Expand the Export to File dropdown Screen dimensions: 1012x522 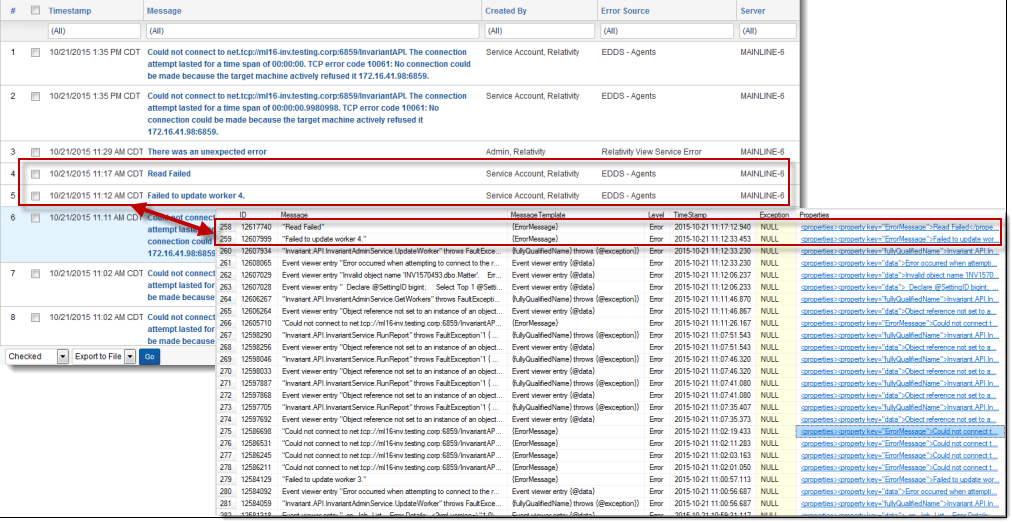tap(104, 356)
